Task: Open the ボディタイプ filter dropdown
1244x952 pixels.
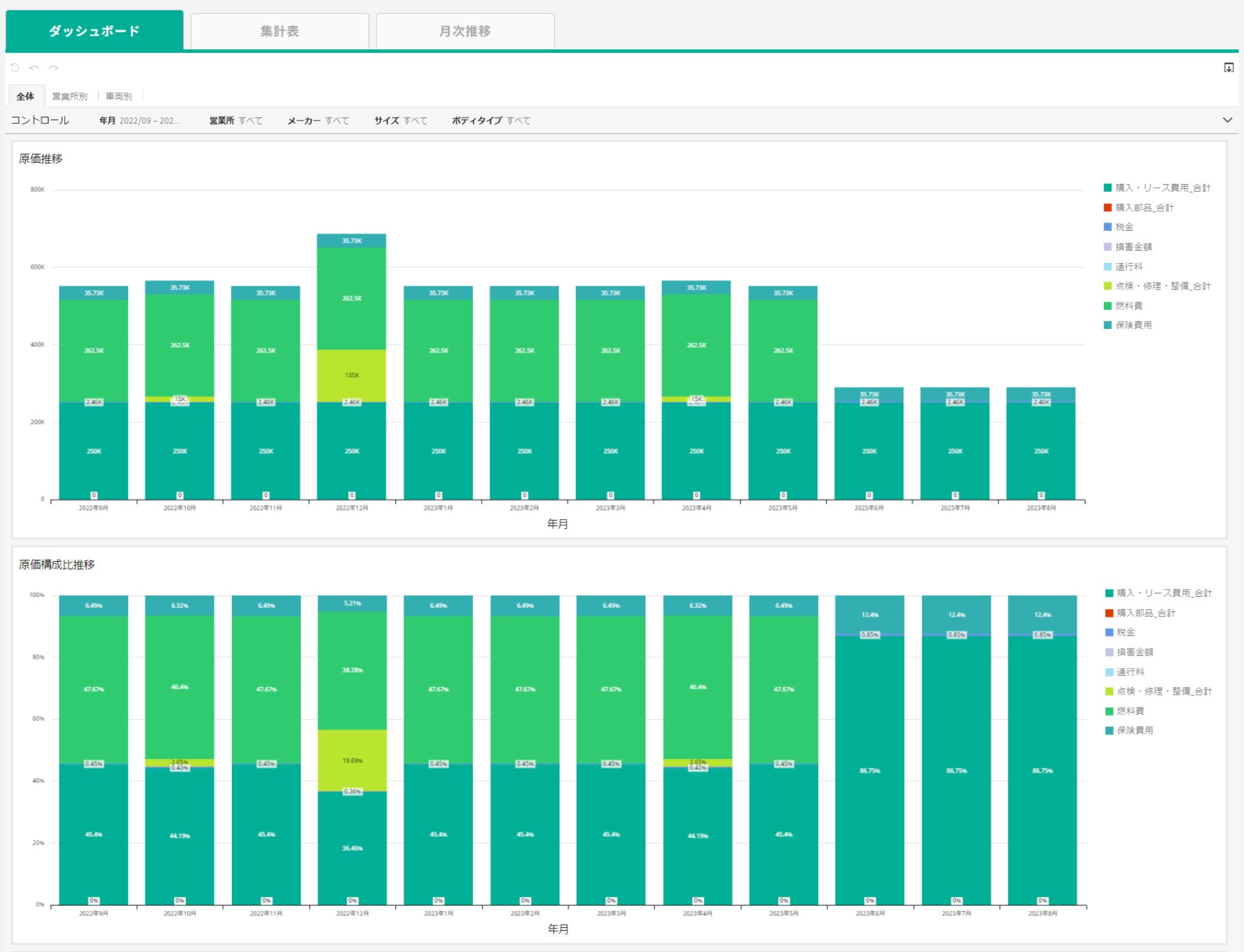Action: pos(491,121)
